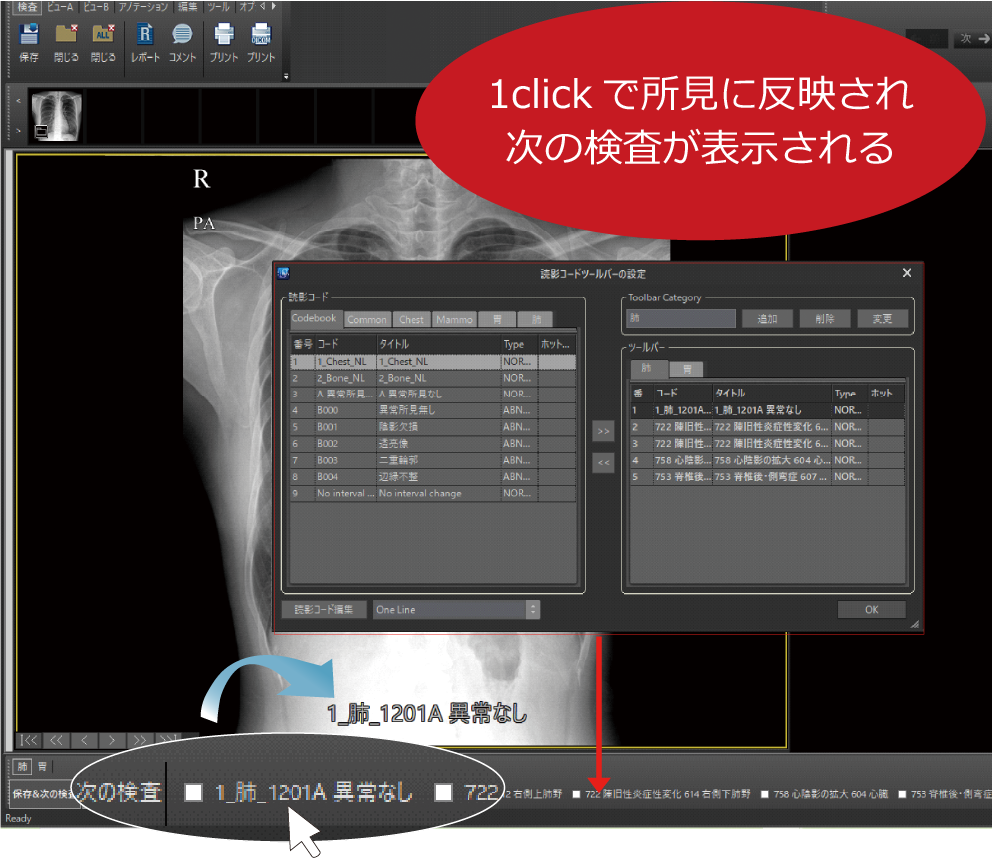Open the レポート (report) tool
This screenshot has width=992, height=858.
tap(146, 35)
